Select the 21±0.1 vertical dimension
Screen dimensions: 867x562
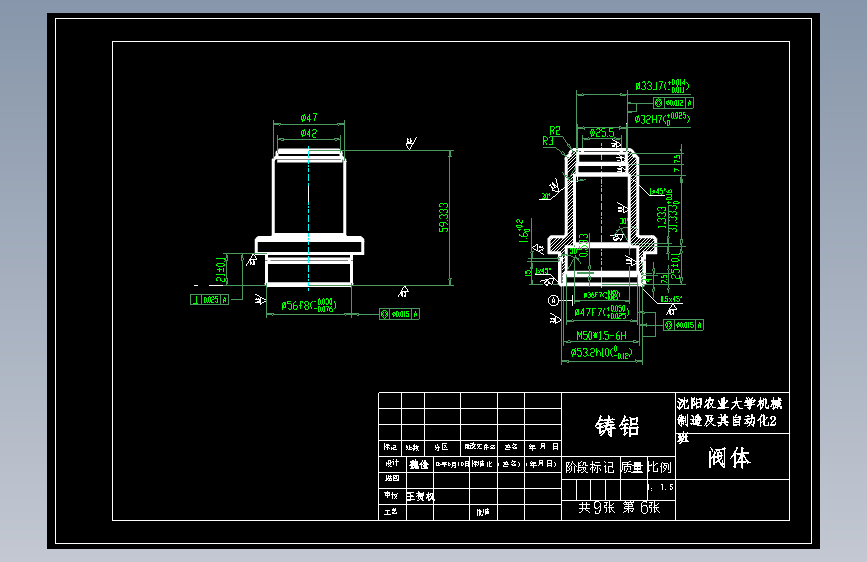[221, 269]
